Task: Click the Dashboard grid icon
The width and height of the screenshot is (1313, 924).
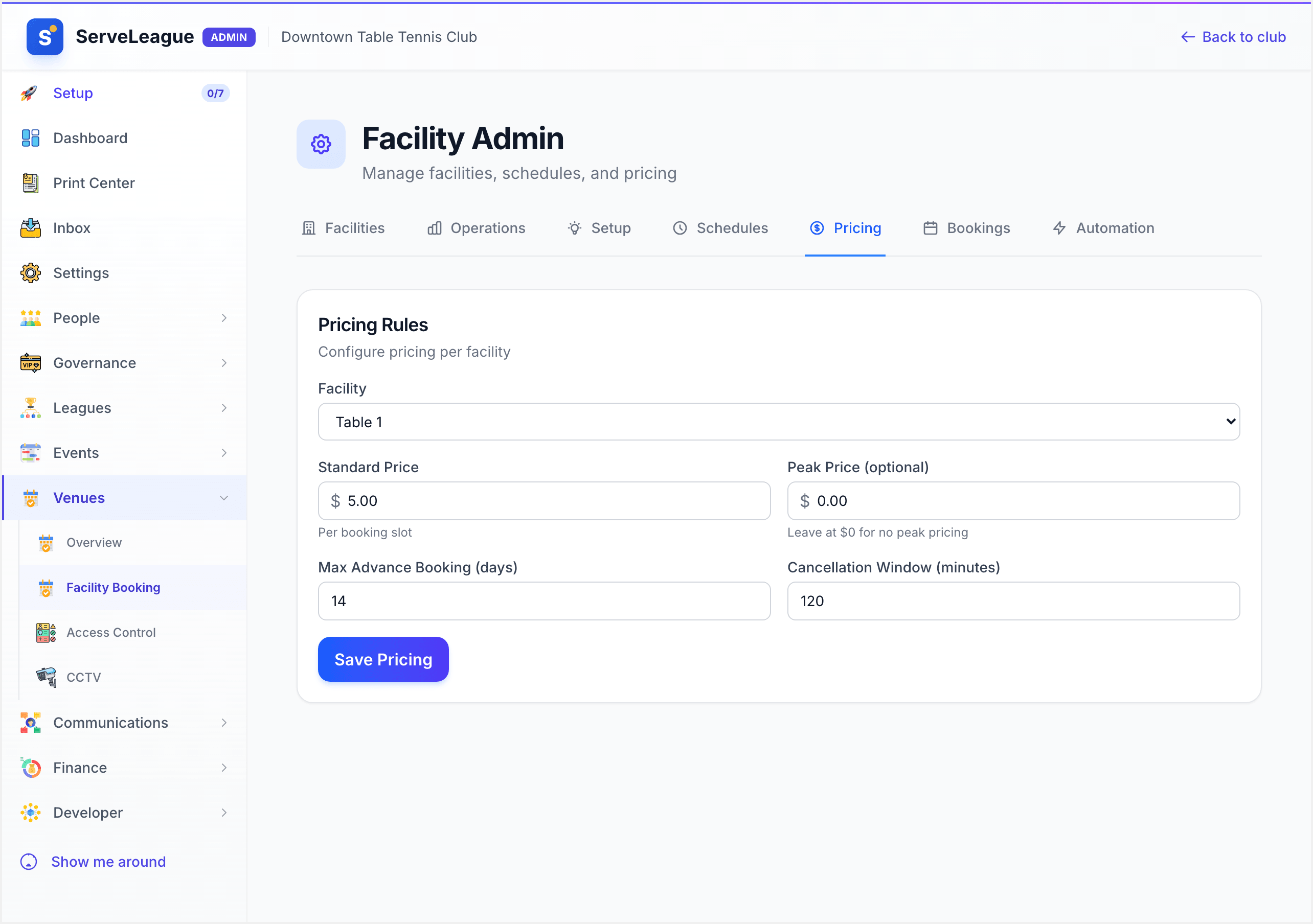Action: click(30, 138)
